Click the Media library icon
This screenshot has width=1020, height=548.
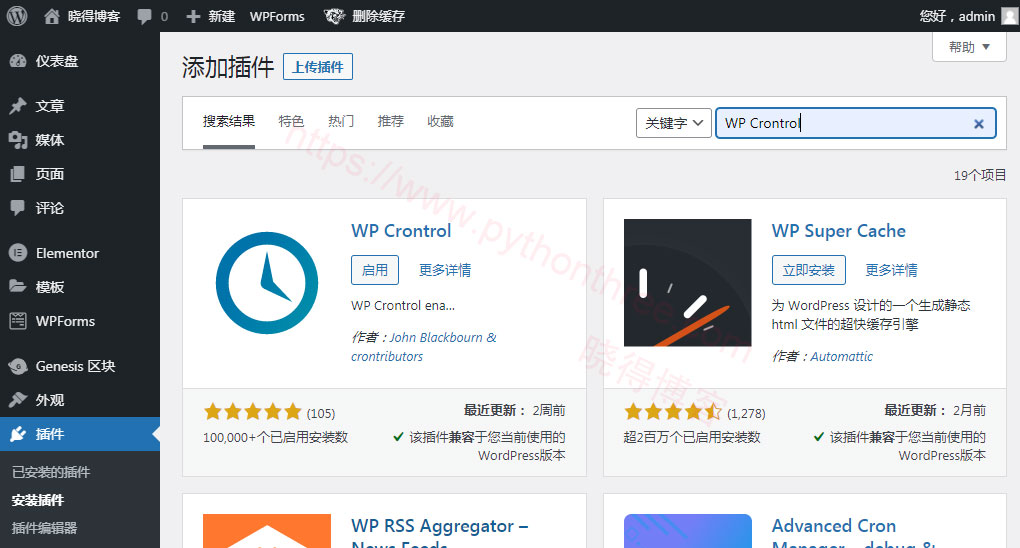pyautogui.click(x=18, y=140)
